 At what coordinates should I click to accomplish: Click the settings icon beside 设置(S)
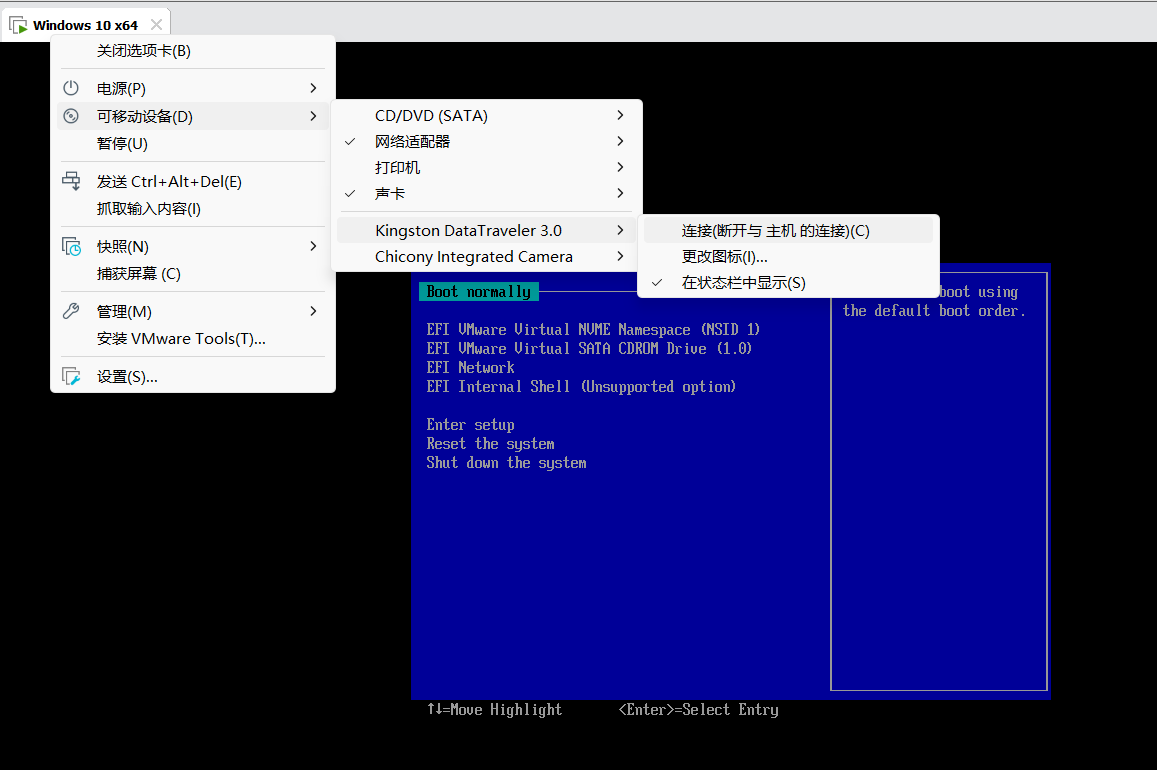click(71, 376)
